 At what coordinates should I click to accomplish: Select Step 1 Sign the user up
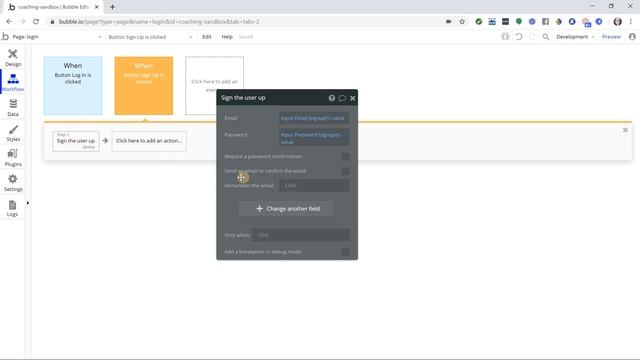[76, 141]
